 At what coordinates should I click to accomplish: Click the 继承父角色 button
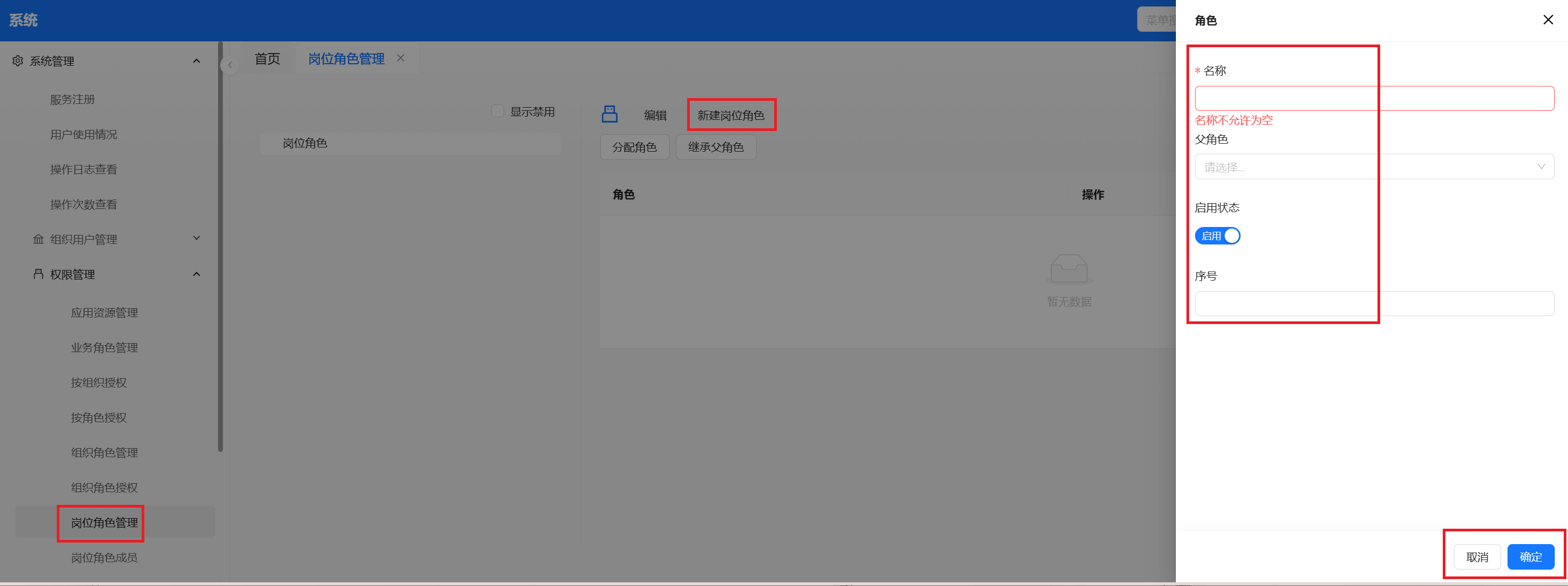pyautogui.click(x=716, y=147)
